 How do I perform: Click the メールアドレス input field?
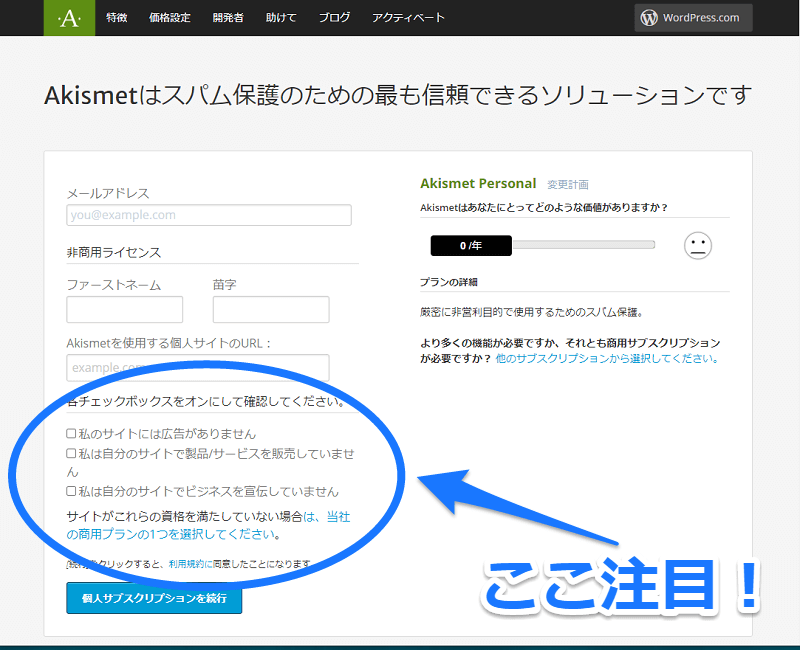pyautogui.click(x=209, y=215)
